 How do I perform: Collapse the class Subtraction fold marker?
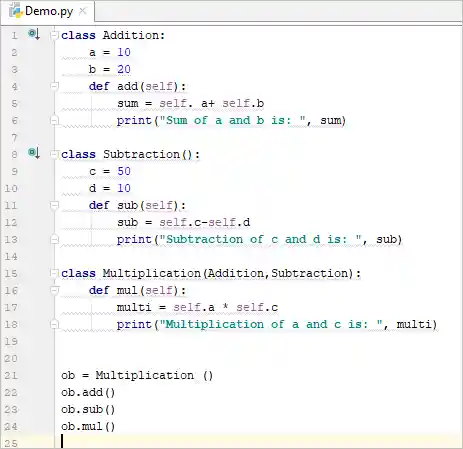coord(54,154)
